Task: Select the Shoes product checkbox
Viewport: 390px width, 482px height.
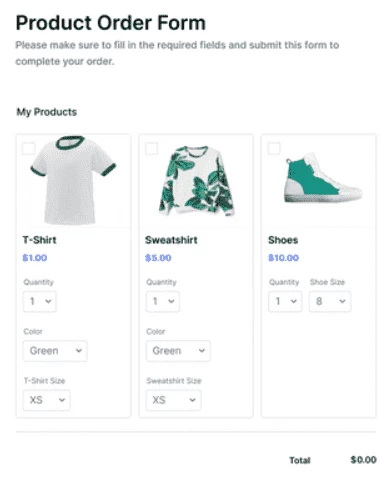Action: point(274,148)
